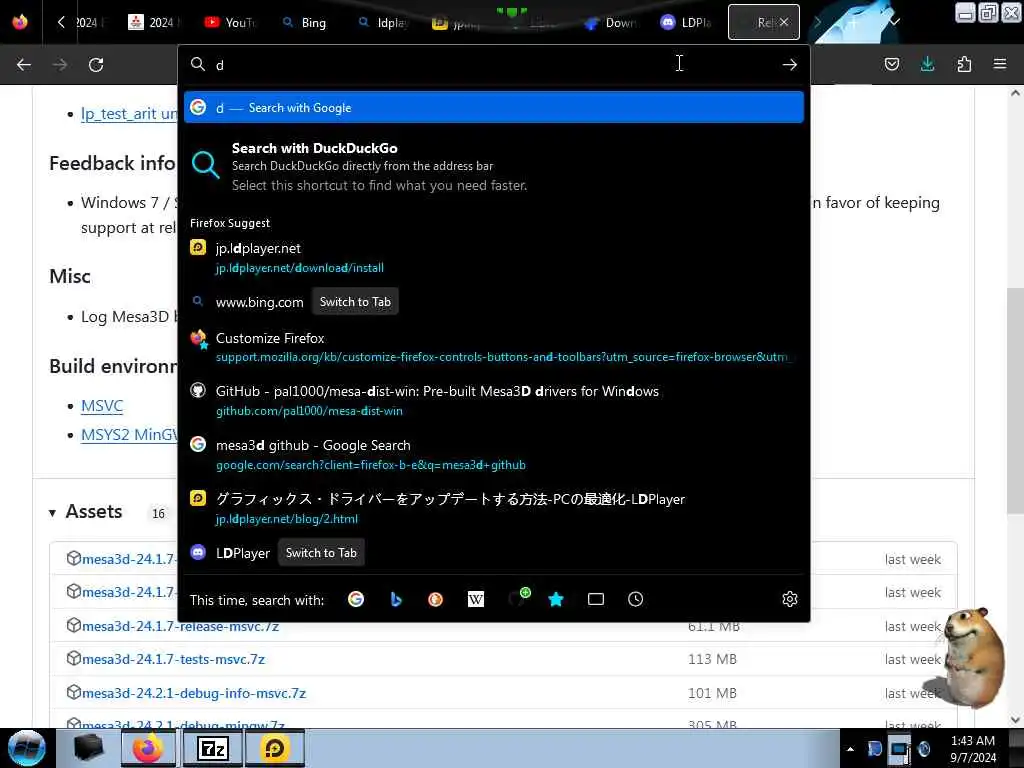Search in Bookmarks star icon
The image size is (1024, 768).
[556, 599]
